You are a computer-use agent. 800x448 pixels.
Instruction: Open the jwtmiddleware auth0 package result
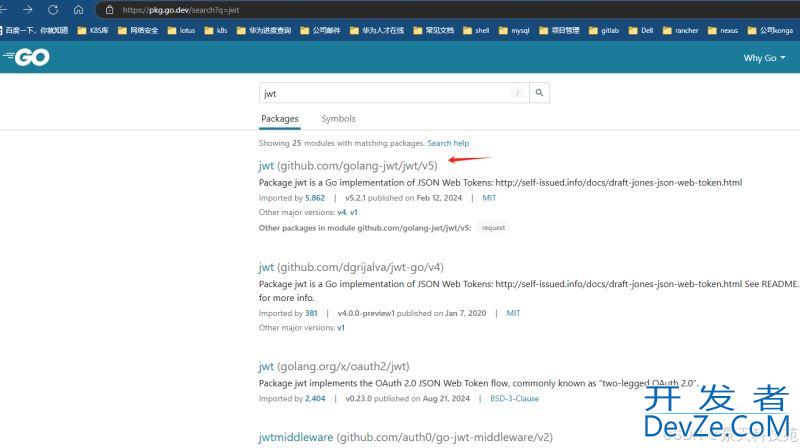(x=406, y=437)
